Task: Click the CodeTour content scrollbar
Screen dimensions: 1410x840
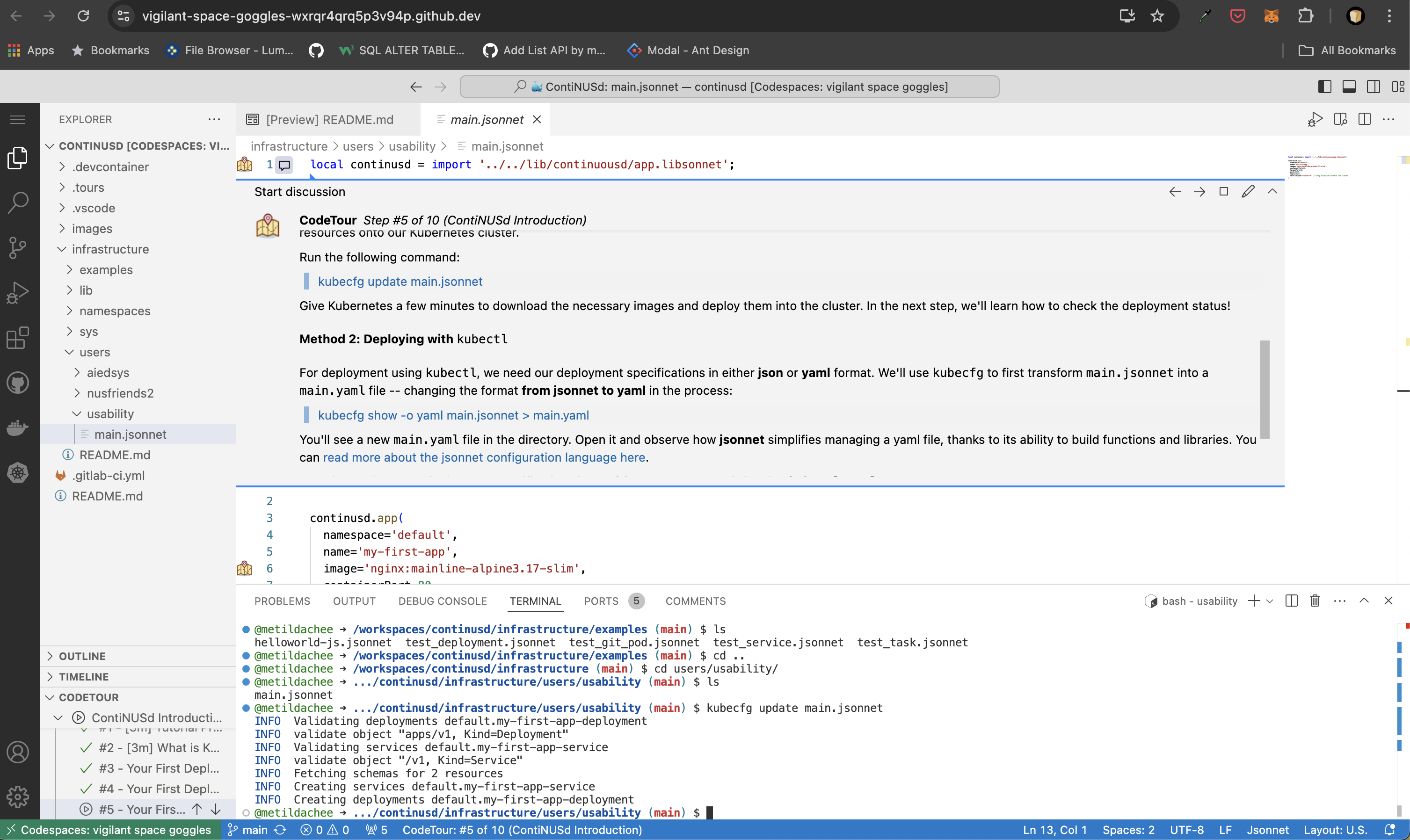Action: tap(1265, 389)
